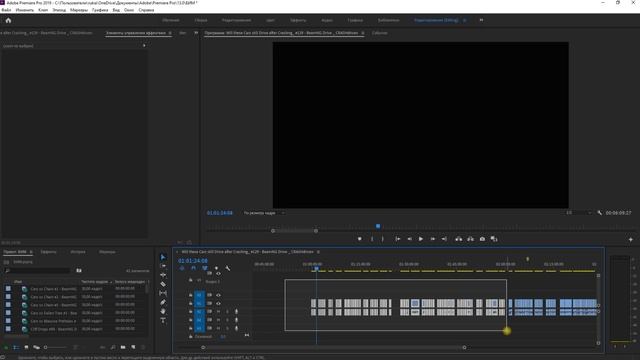Viewport: 640px width, 360px height.
Task: Click Project panel search field
Action: (39, 270)
